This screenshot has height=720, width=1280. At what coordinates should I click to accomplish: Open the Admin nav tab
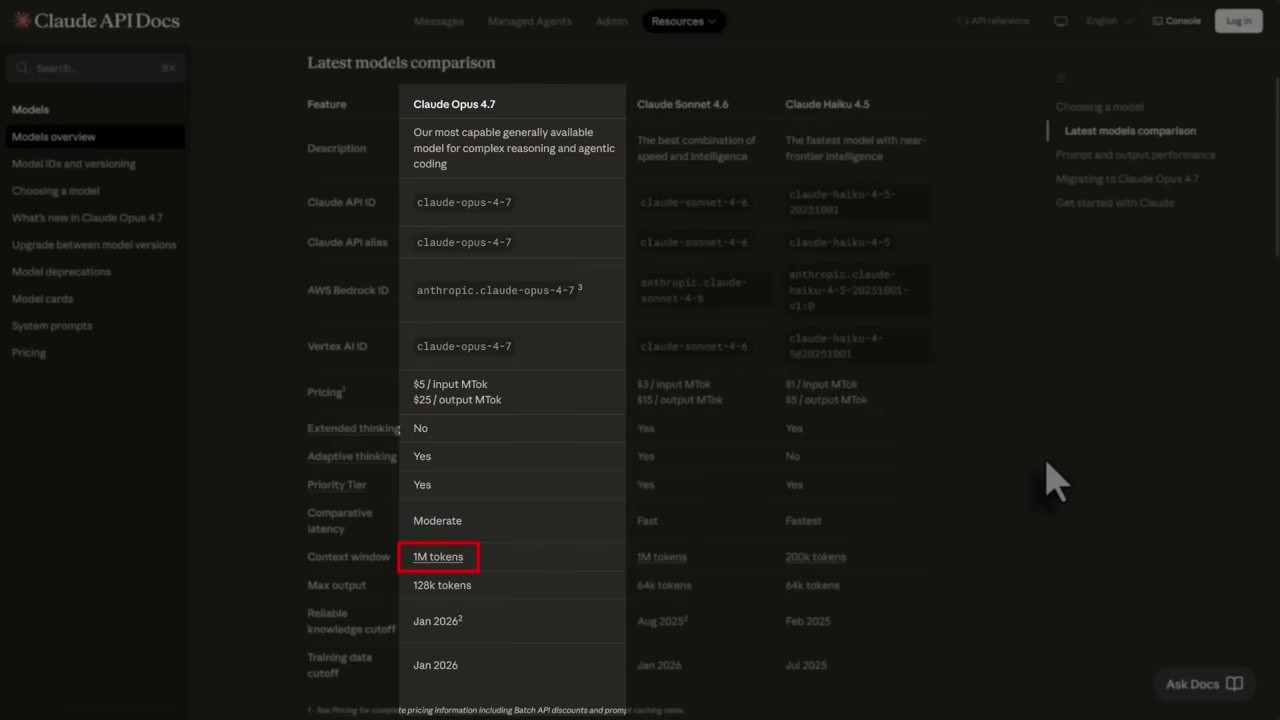click(612, 21)
